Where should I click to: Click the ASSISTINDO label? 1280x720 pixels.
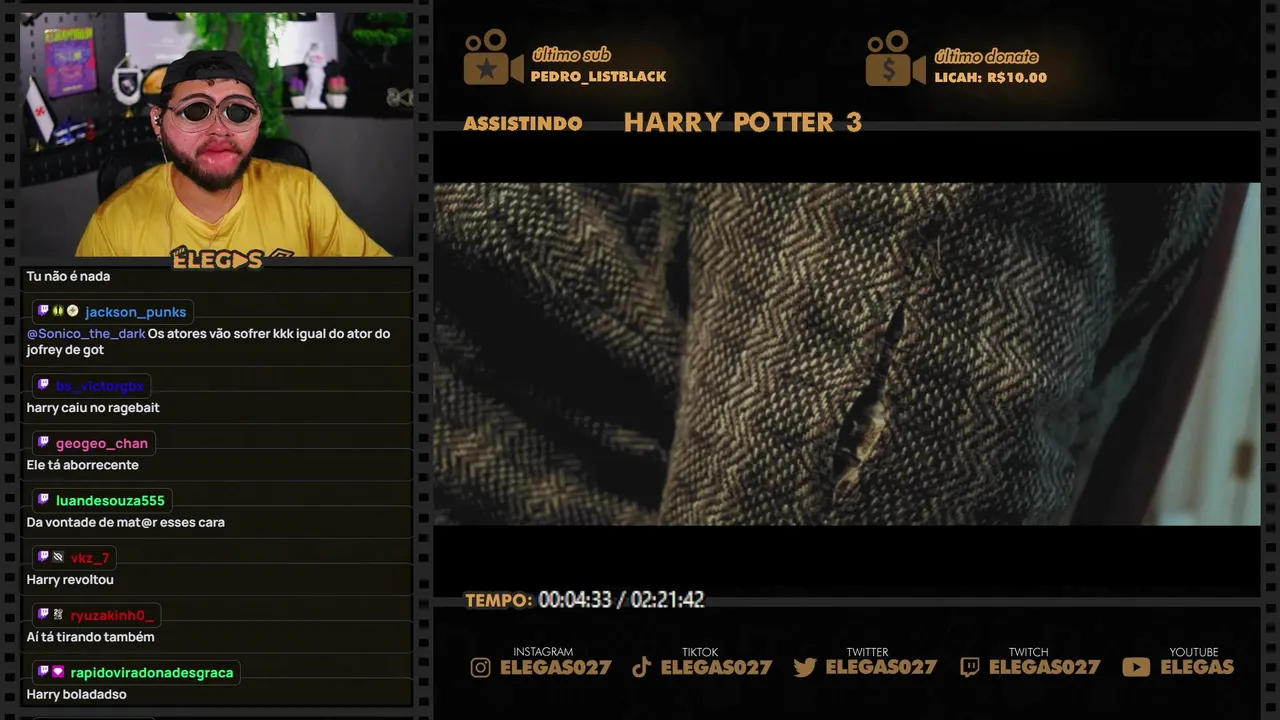522,124
